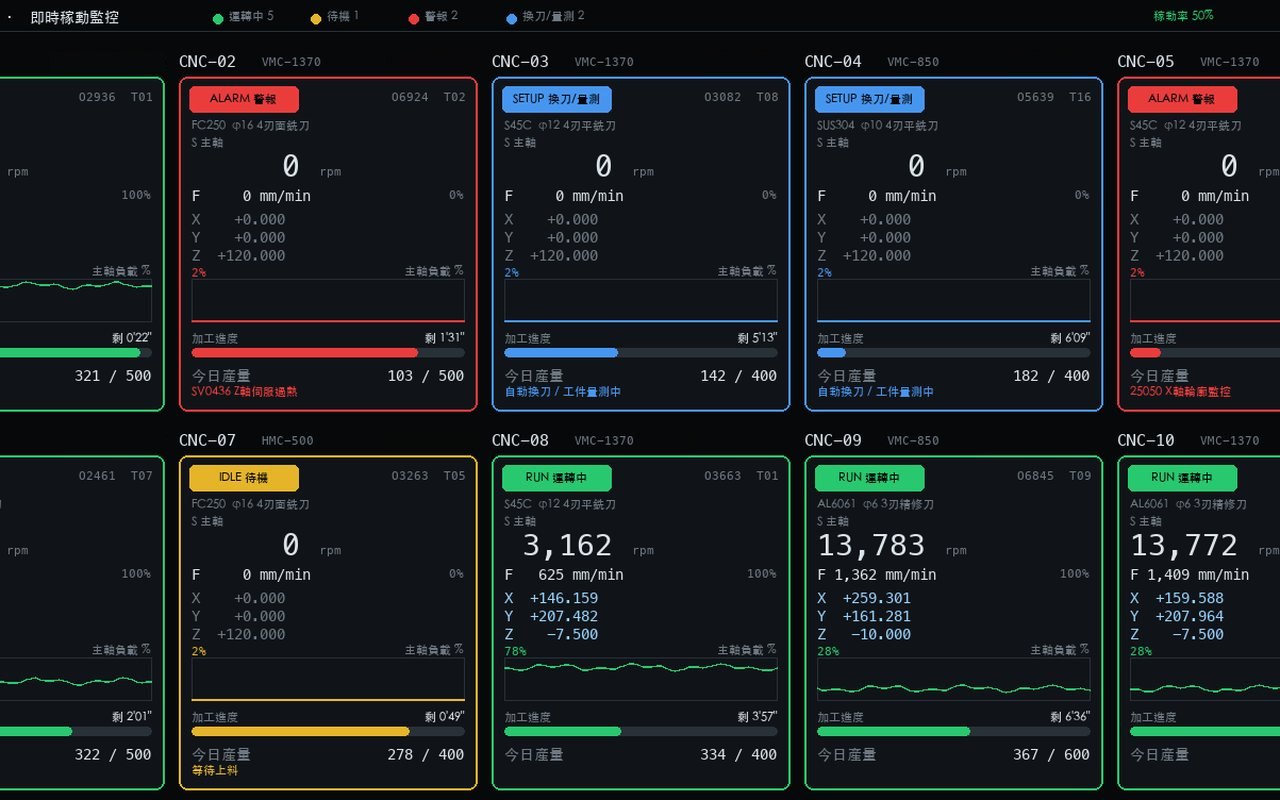Viewport: 1280px width, 800px height.
Task: Click the 主軸負載 chart on CNC-08
Action: tap(641, 679)
